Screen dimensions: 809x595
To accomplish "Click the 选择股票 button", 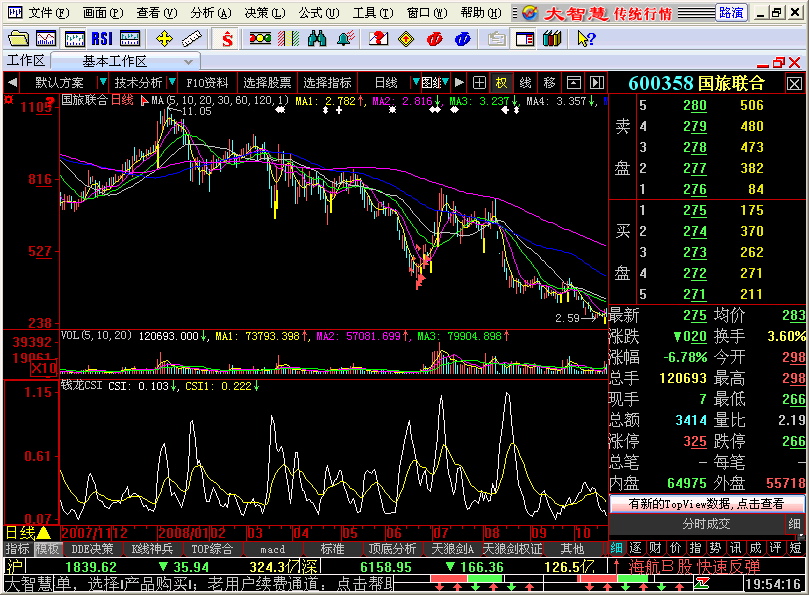I will point(267,83).
